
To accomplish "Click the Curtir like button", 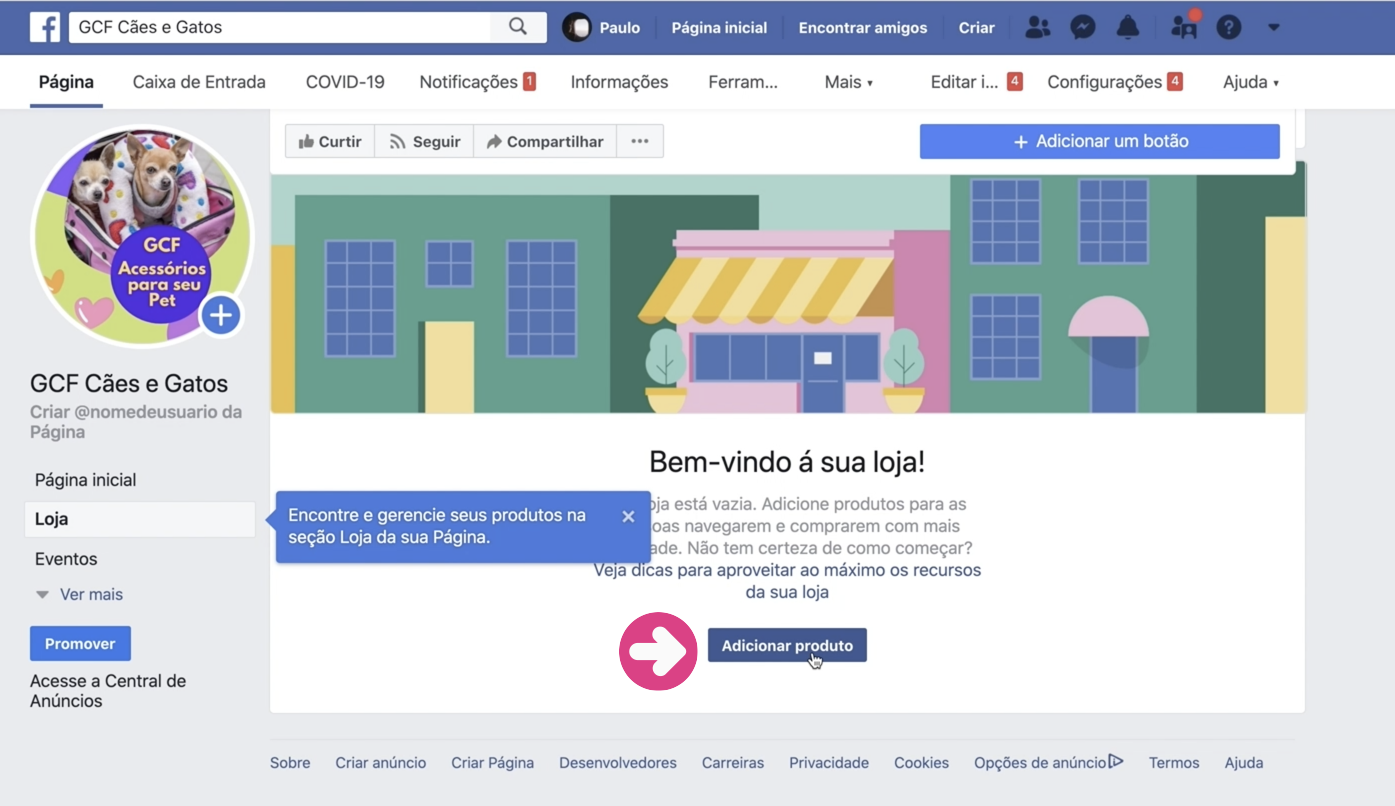I will click(330, 141).
